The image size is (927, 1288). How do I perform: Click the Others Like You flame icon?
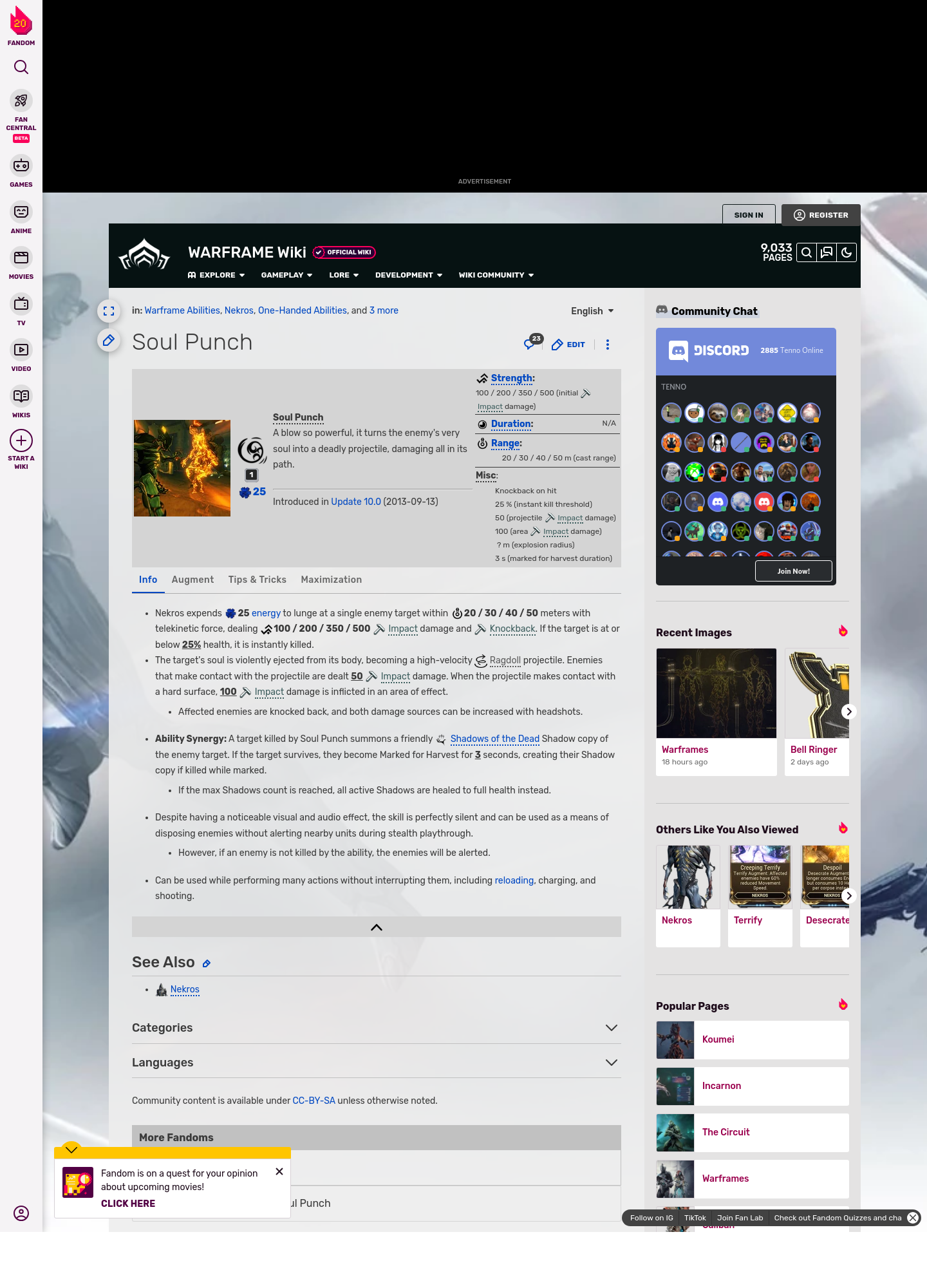click(x=843, y=828)
